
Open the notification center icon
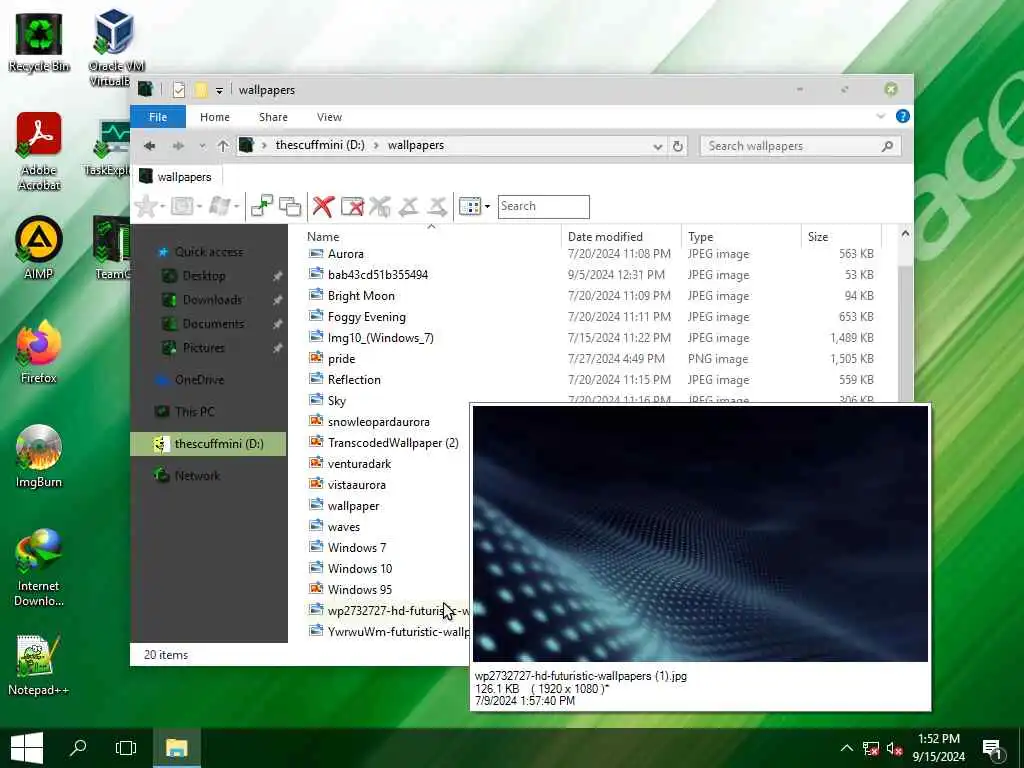click(x=992, y=748)
